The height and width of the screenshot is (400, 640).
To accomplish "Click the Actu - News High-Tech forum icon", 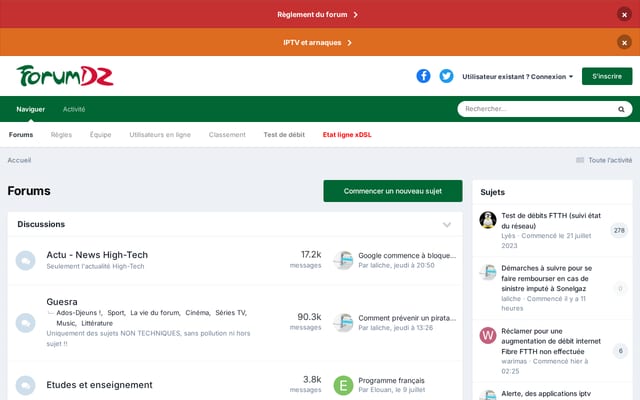I will 25,260.
